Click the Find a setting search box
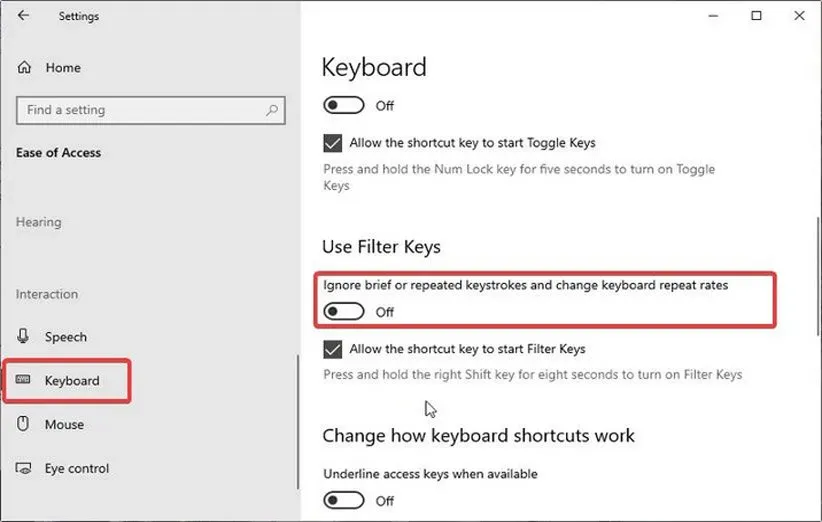 coord(140,110)
